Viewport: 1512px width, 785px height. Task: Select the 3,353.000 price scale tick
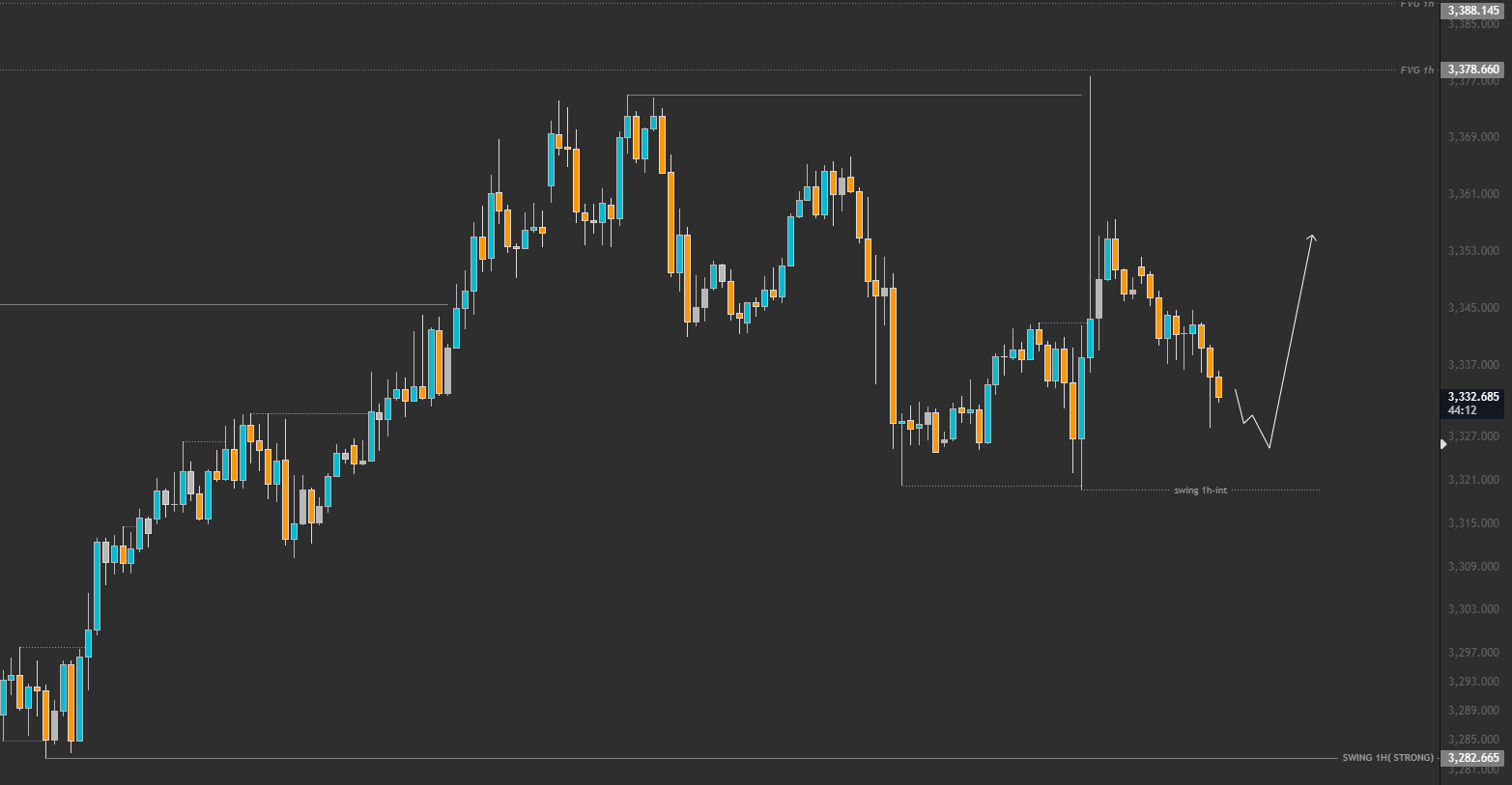pos(1473,251)
